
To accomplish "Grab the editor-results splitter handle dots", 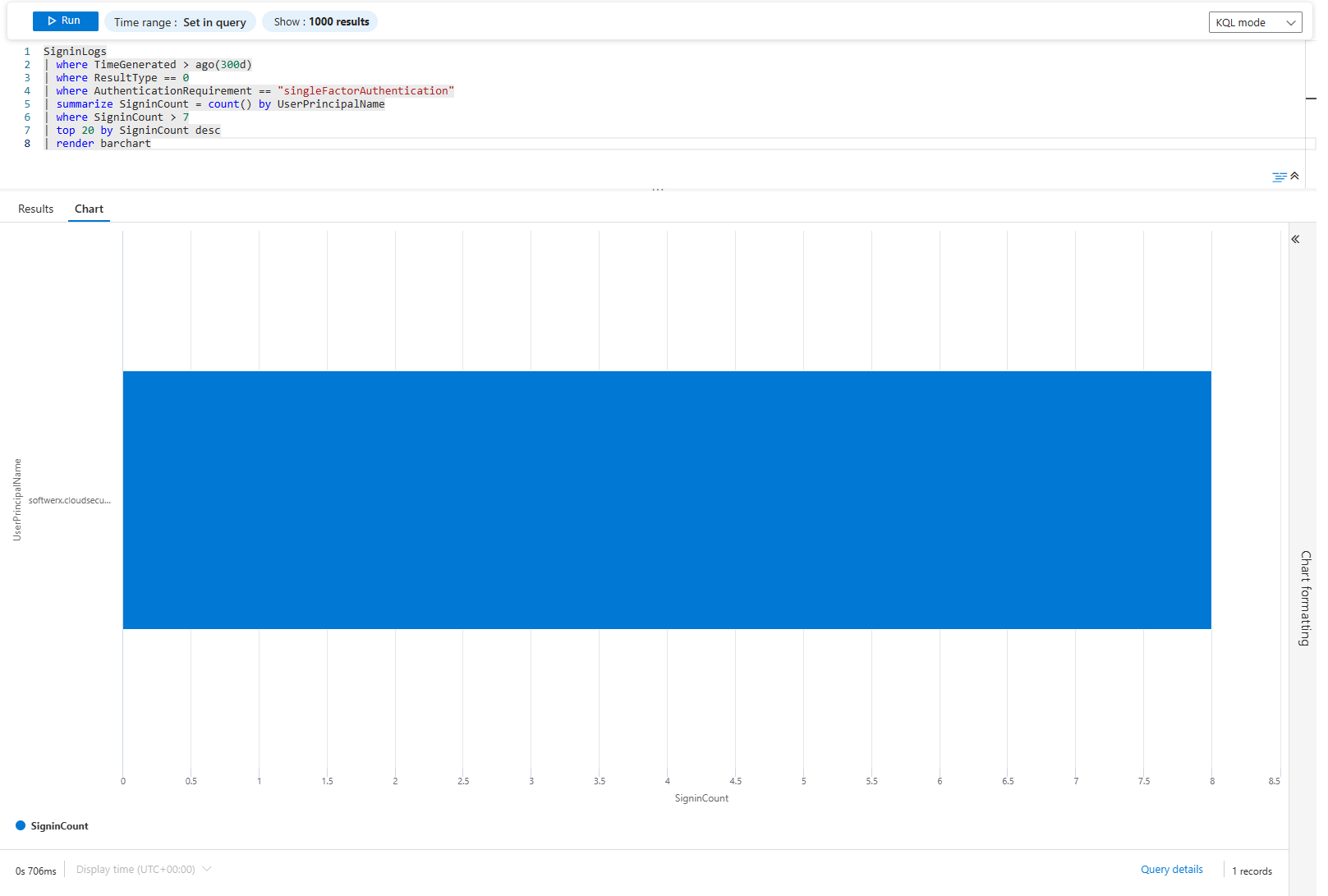I will click(658, 190).
